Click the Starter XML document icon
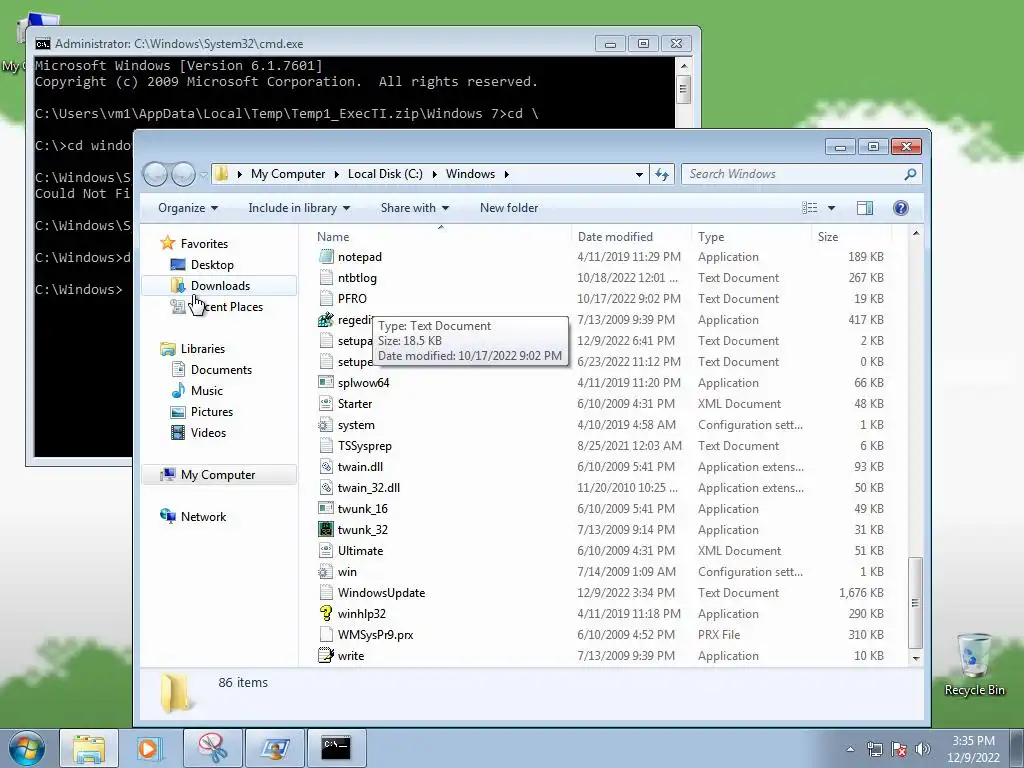1024x768 pixels. (325, 404)
